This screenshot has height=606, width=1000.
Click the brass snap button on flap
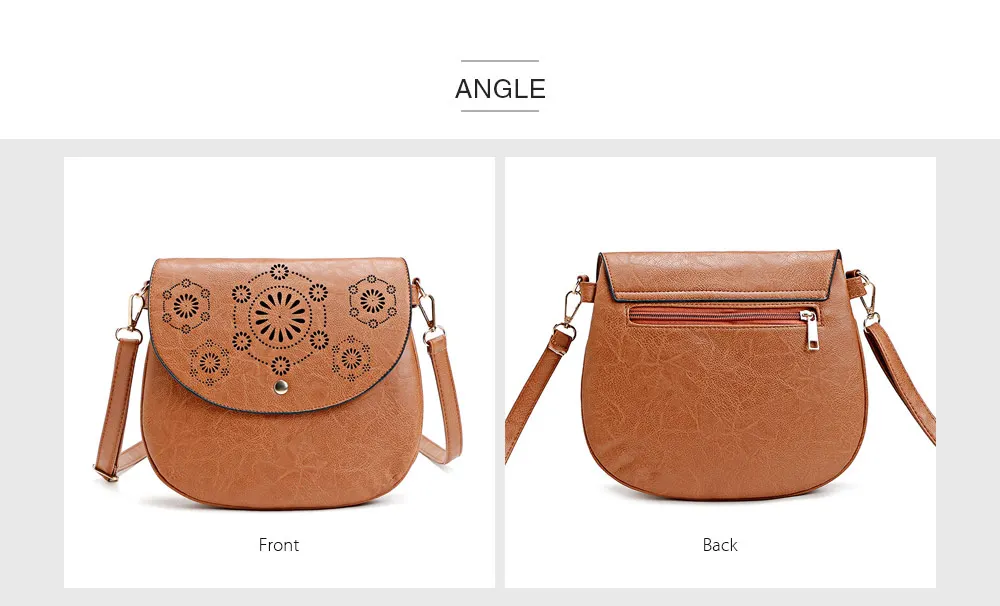tap(281, 387)
